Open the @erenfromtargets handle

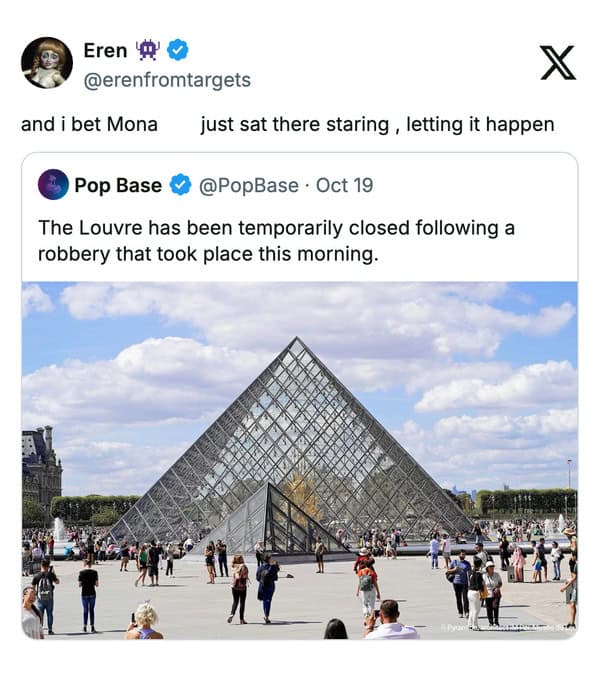(167, 80)
